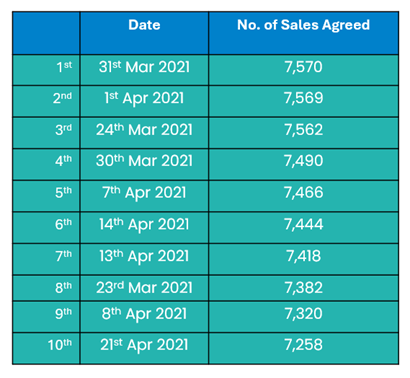Select the 7,320 sales value
This screenshot has height=378, width=410.
pos(303,314)
